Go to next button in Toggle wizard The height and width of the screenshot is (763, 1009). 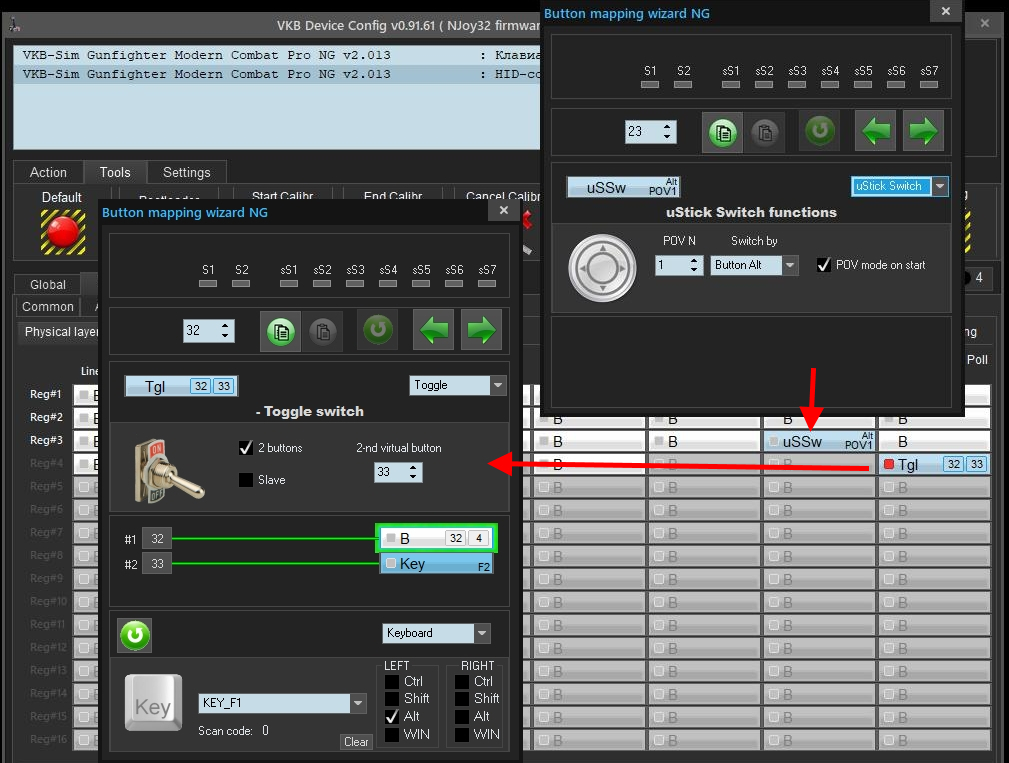481,330
